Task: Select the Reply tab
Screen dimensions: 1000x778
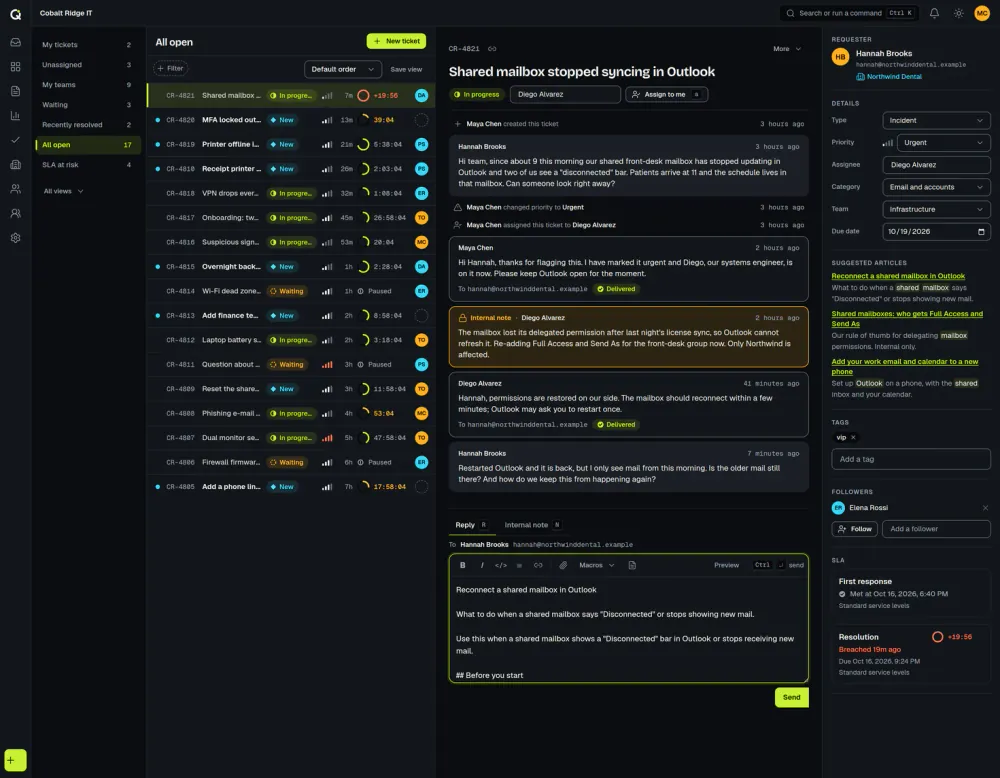Action: coord(471,525)
